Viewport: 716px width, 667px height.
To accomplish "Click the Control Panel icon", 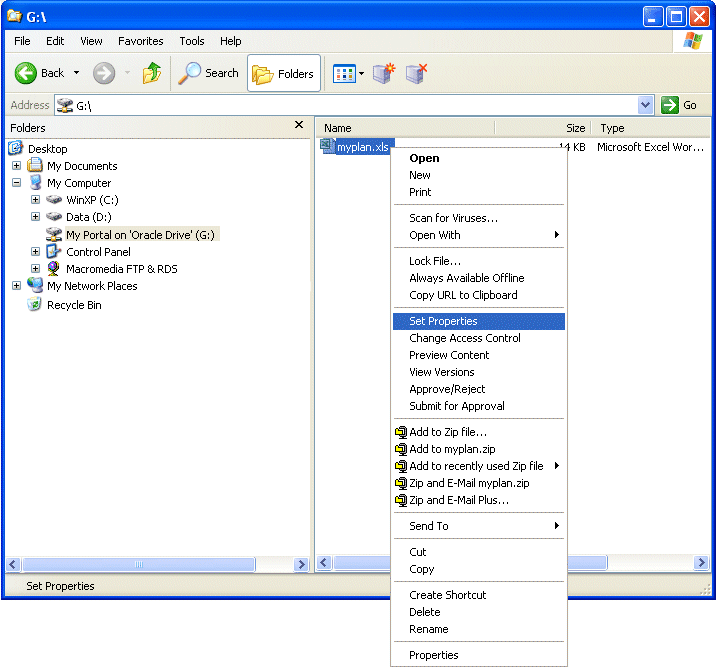I will [53, 251].
